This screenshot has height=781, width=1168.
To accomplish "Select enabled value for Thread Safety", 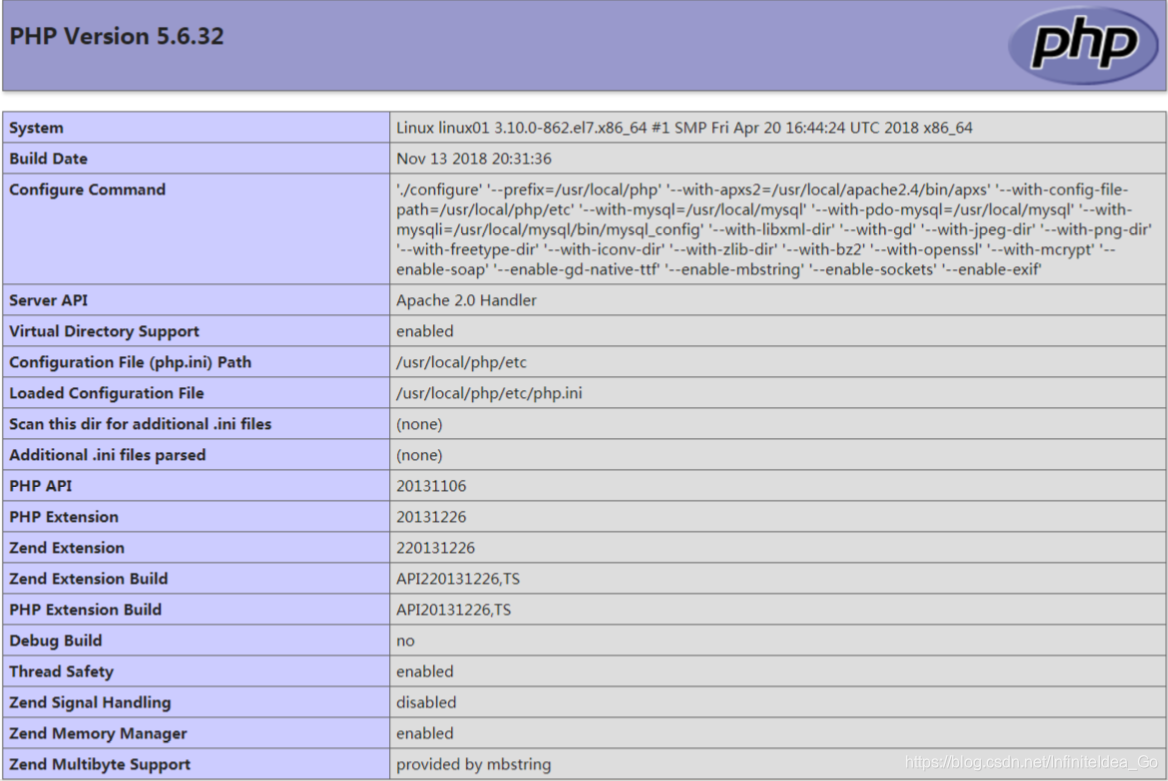I will pos(425,671).
